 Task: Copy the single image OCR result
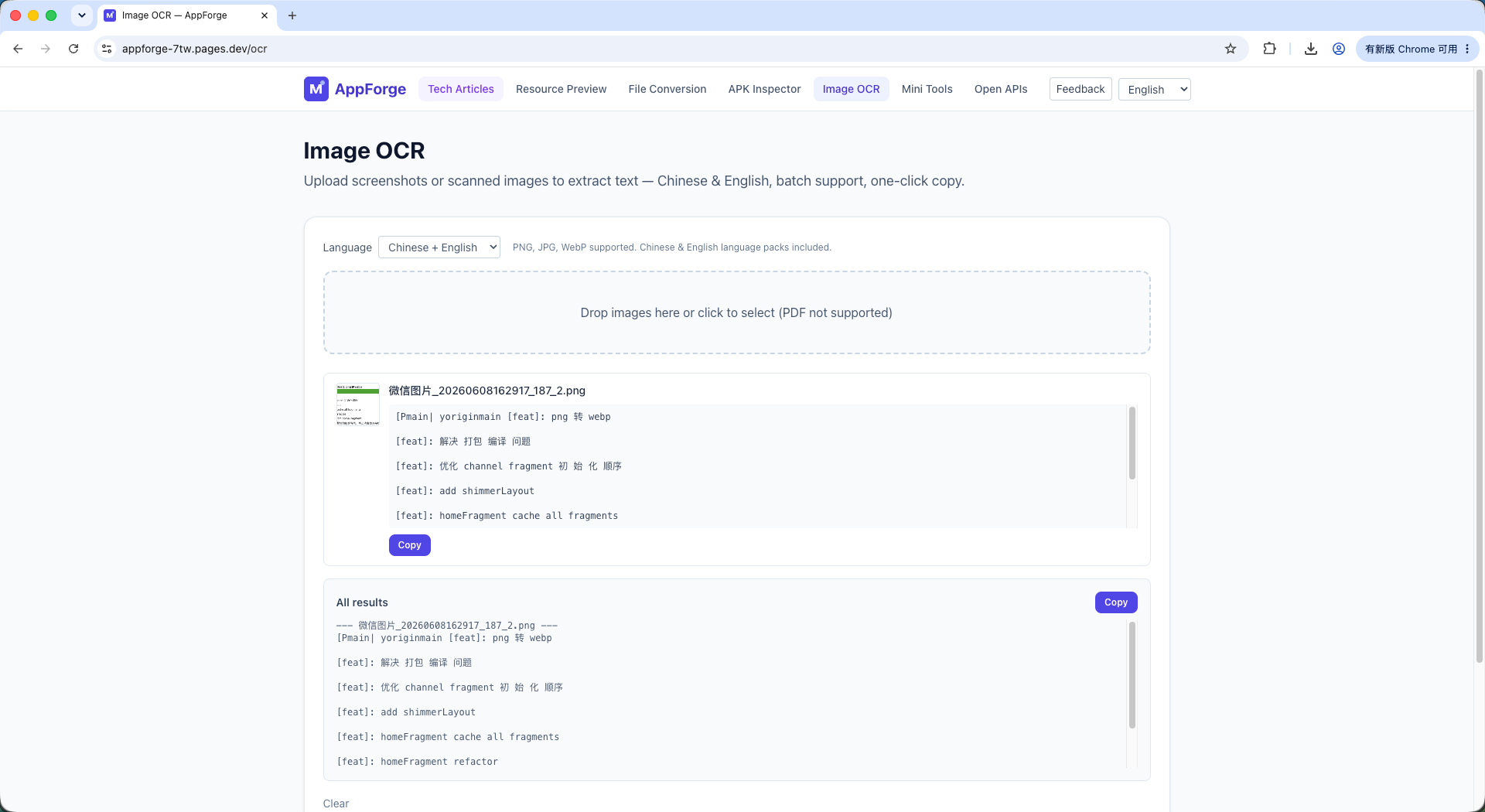tap(410, 545)
